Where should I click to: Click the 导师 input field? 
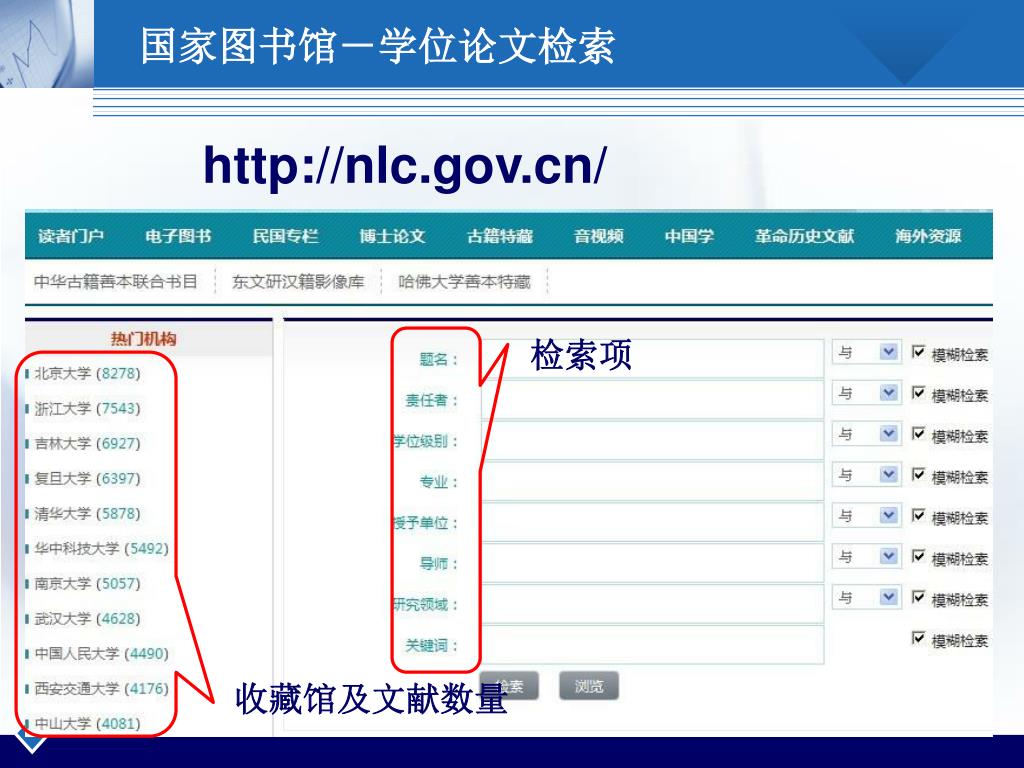[652, 563]
